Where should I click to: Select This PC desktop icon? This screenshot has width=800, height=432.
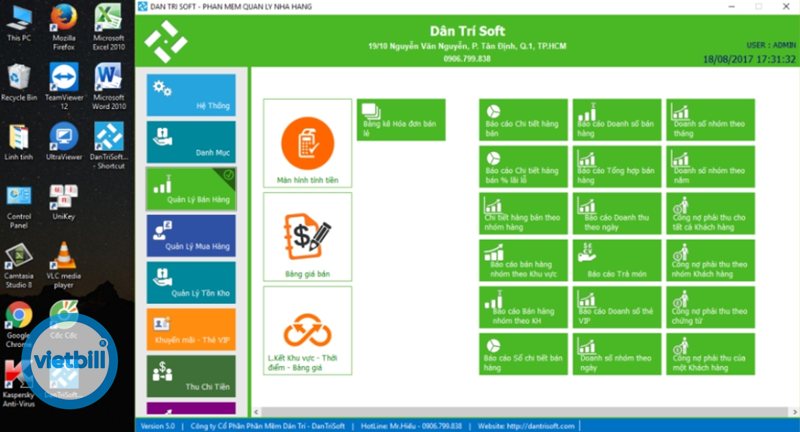click(19, 23)
